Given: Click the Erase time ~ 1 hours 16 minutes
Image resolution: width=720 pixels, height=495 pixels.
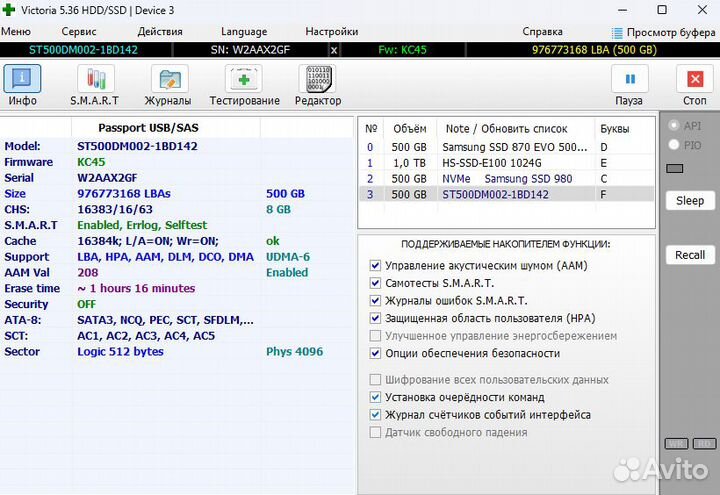Looking at the screenshot, I should coord(136,288).
